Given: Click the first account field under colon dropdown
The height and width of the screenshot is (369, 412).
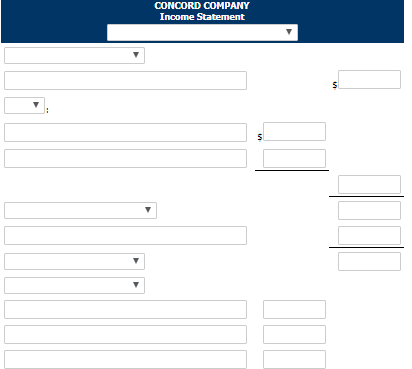Looking at the screenshot, I should pyautogui.click(x=125, y=132).
